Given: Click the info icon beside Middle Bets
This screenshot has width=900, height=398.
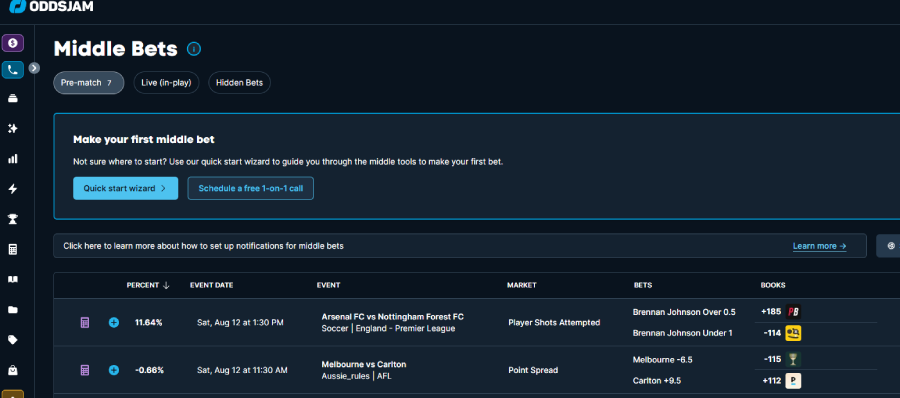Looking at the screenshot, I should coord(194,49).
